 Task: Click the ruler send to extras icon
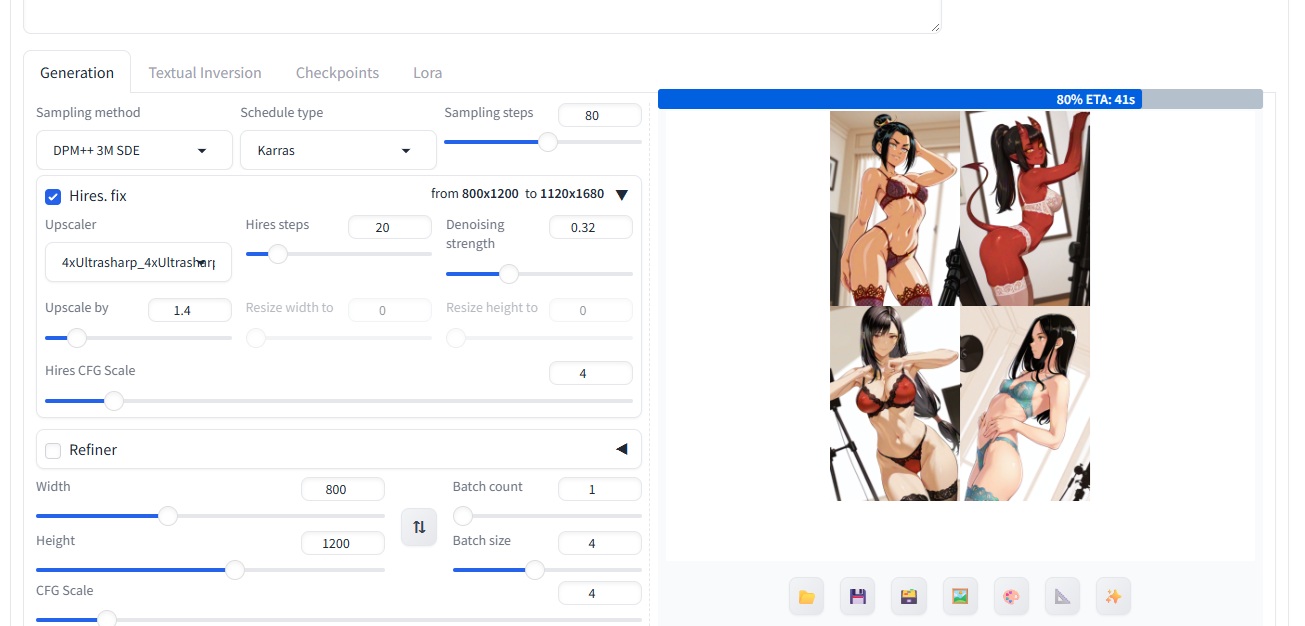[1062, 597]
